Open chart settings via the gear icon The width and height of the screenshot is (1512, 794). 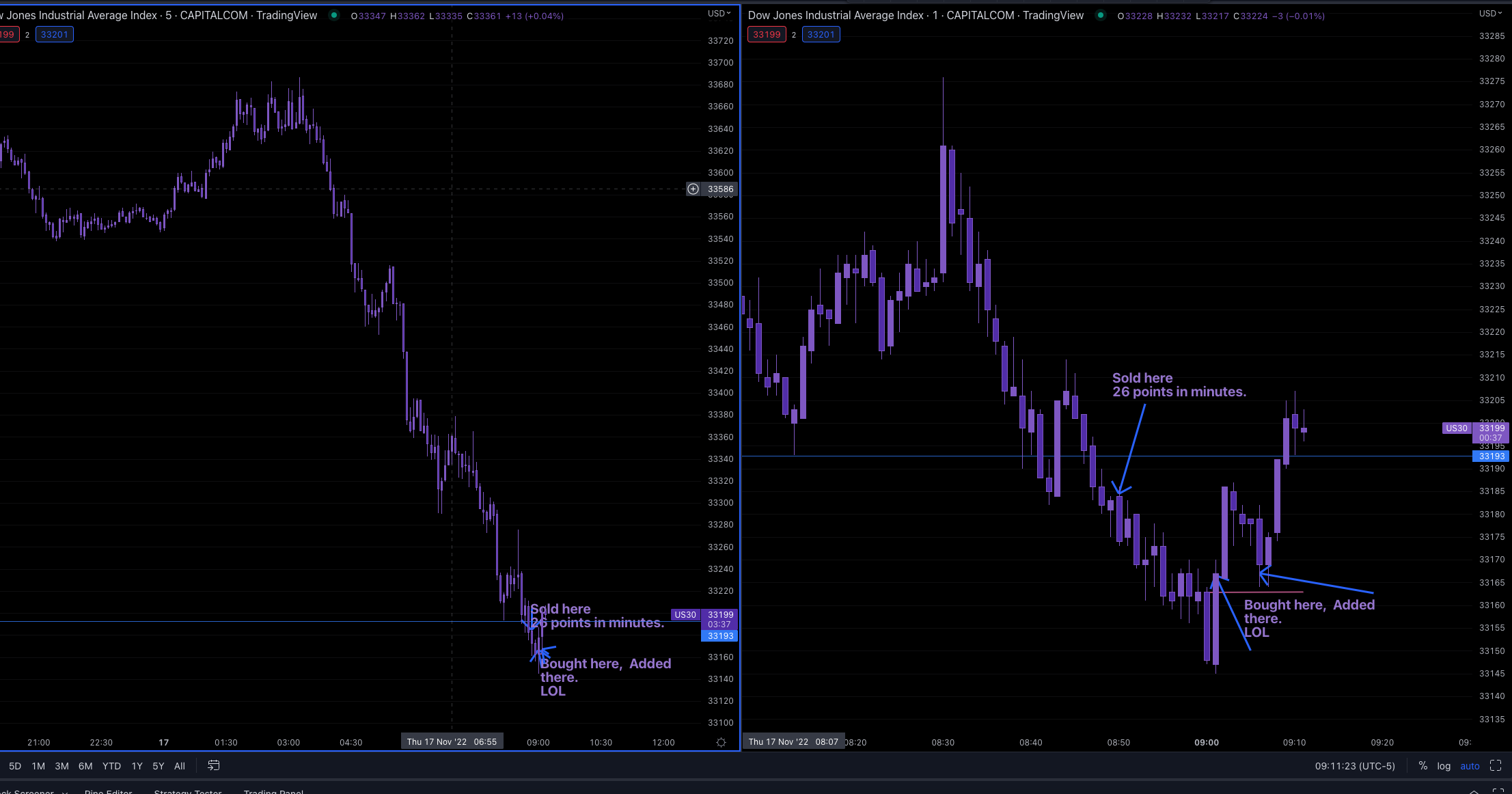(721, 742)
